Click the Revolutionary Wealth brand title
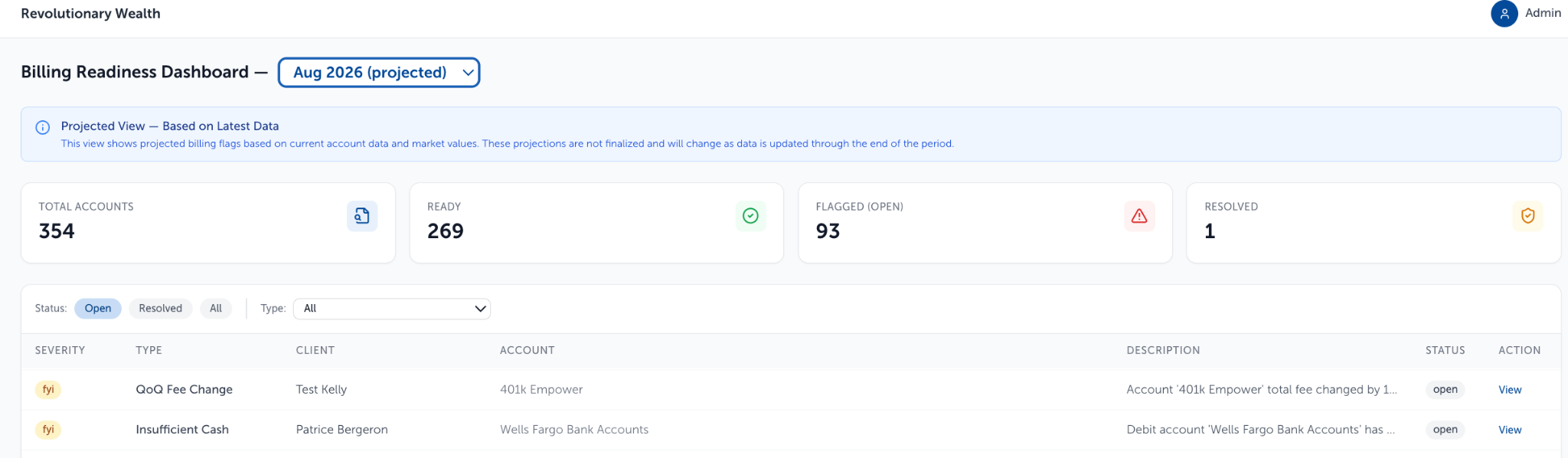The image size is (1568, 458). pos(90,14)
